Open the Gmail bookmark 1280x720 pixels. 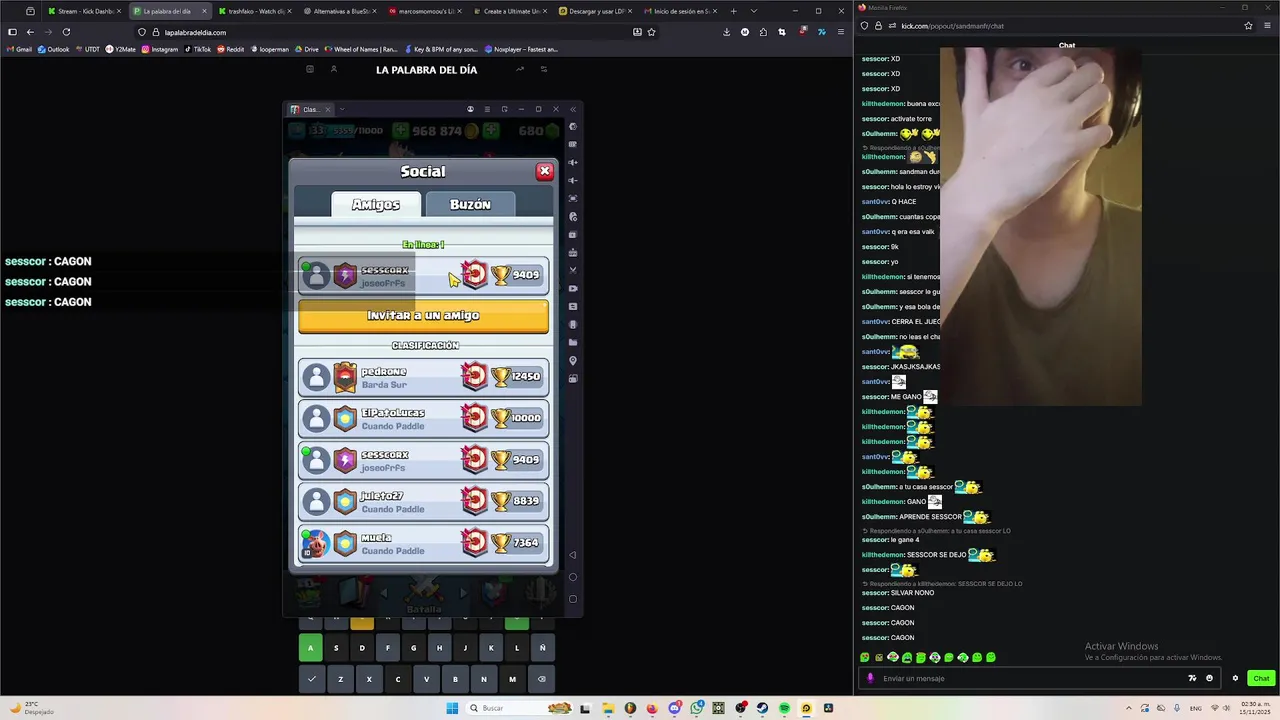[20, 49]
